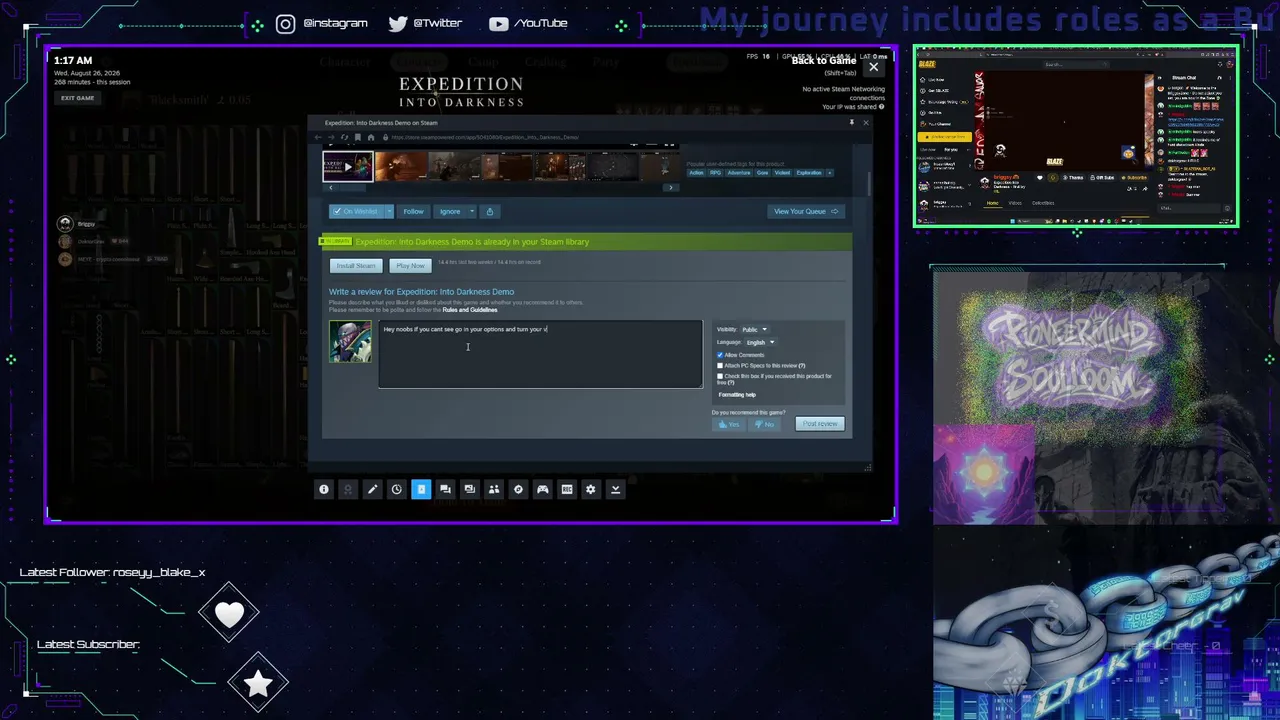Click the Twitter bird icon in stream header
Viewport: 1280px width, 720px height.
398,24
